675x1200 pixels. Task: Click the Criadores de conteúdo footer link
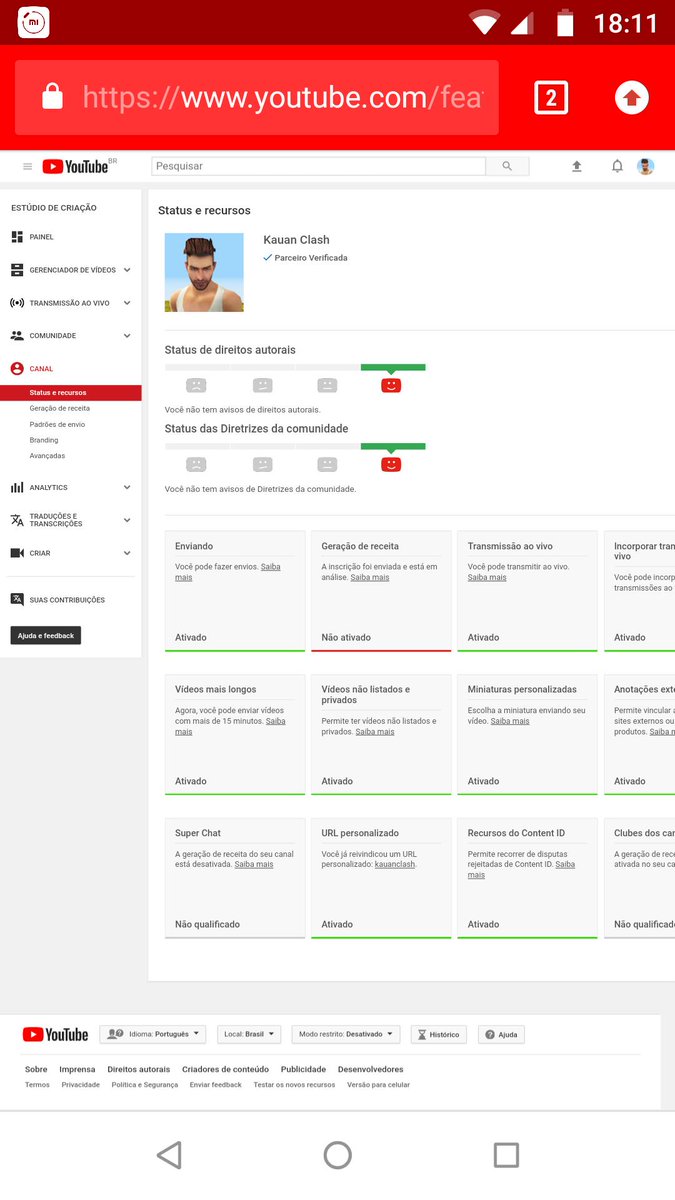pyautogui.click(x=225, y=1069)
